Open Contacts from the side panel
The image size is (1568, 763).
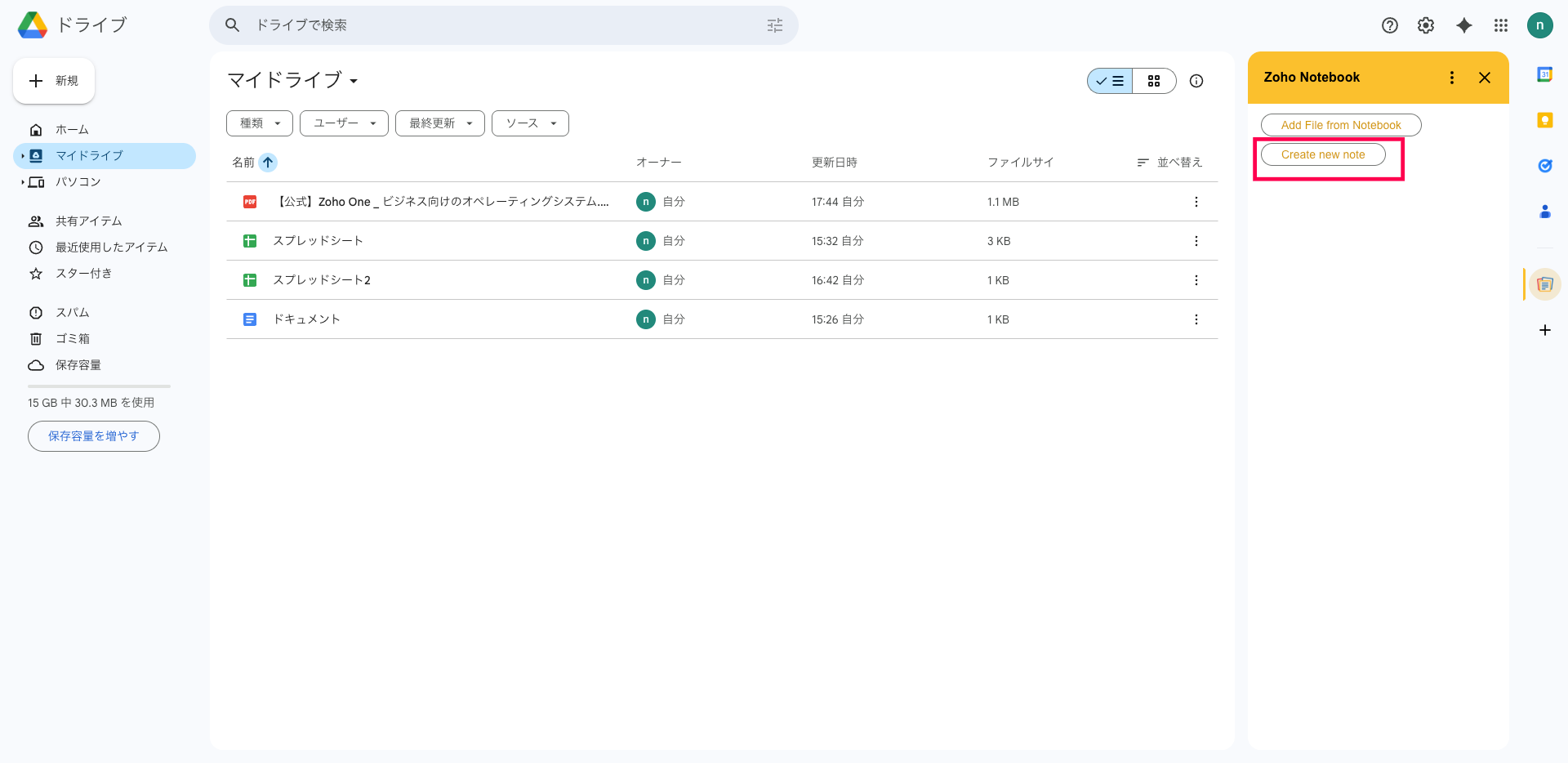point(1544,212)
